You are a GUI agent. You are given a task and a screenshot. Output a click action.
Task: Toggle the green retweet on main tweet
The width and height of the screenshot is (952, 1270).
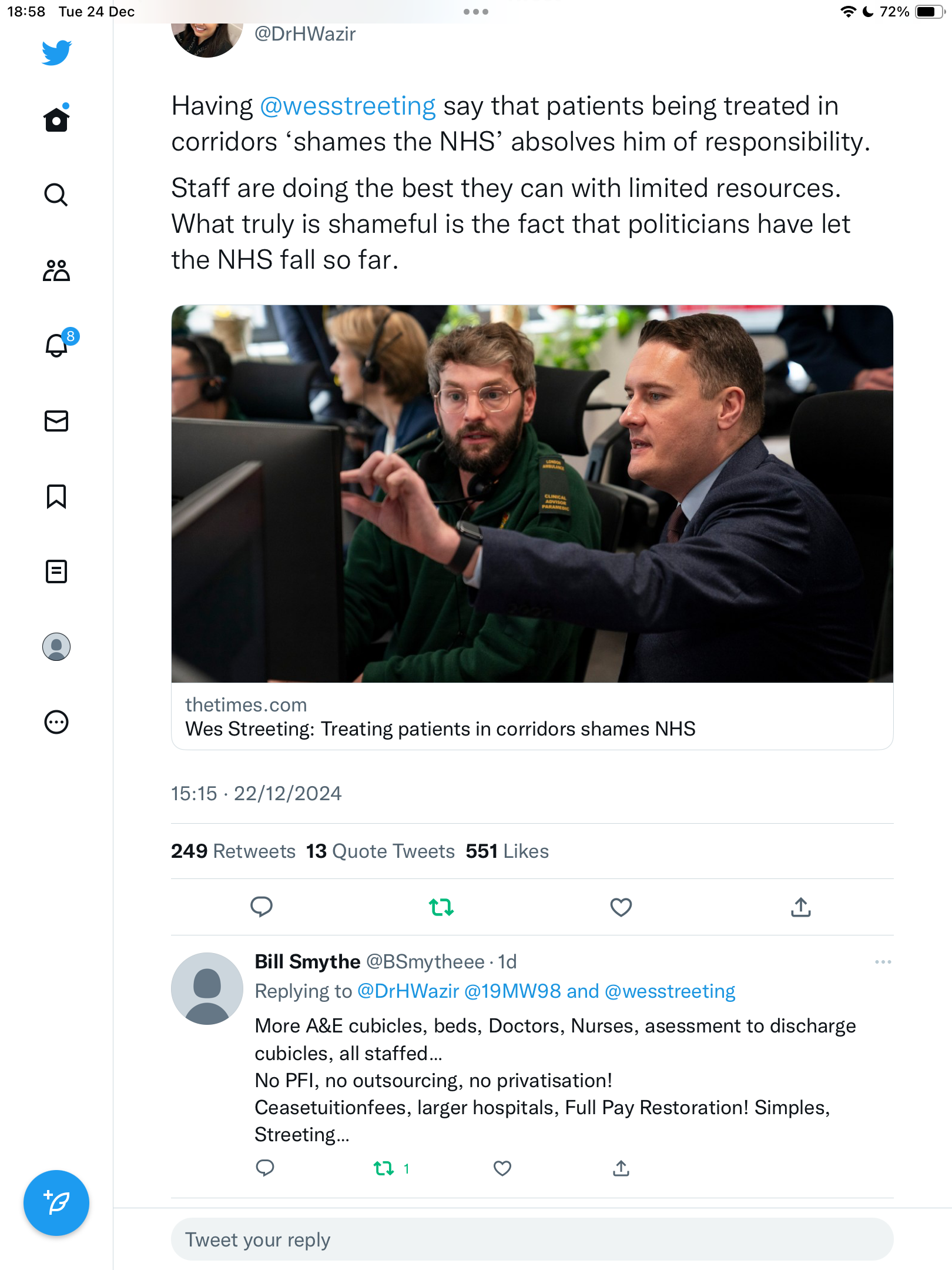coord(441,907)
